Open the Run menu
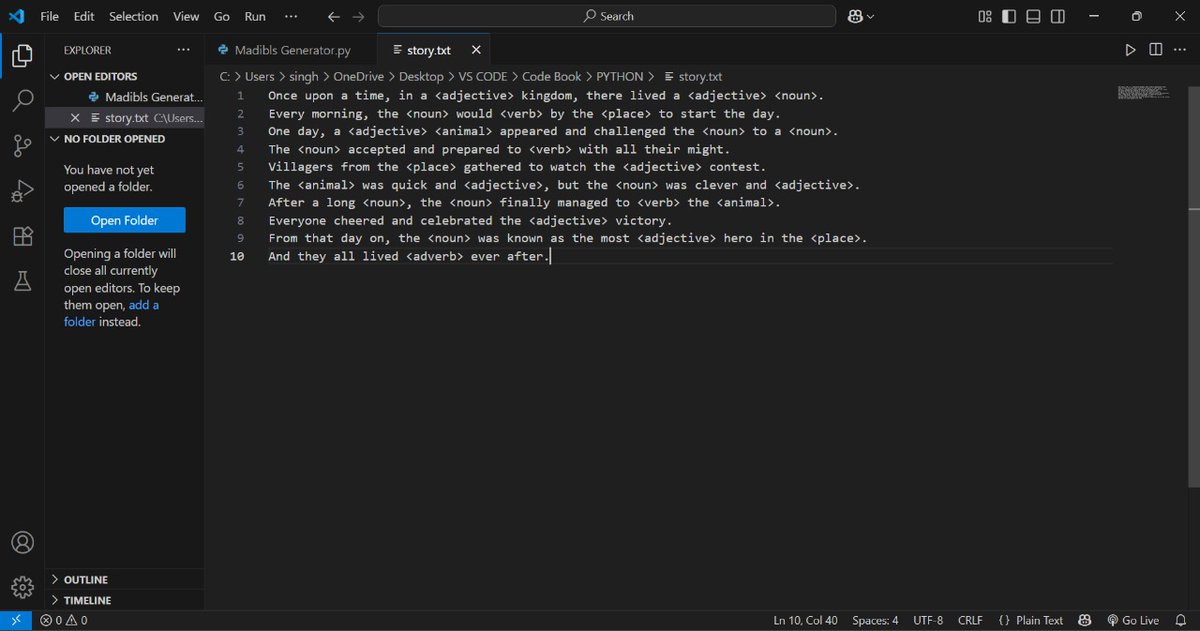This screenshot has height=631, width=1200. [255, 16]
